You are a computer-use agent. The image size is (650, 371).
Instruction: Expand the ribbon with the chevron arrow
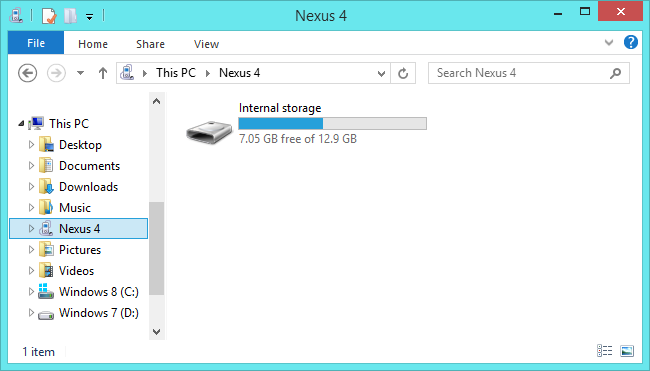(609, 42)
